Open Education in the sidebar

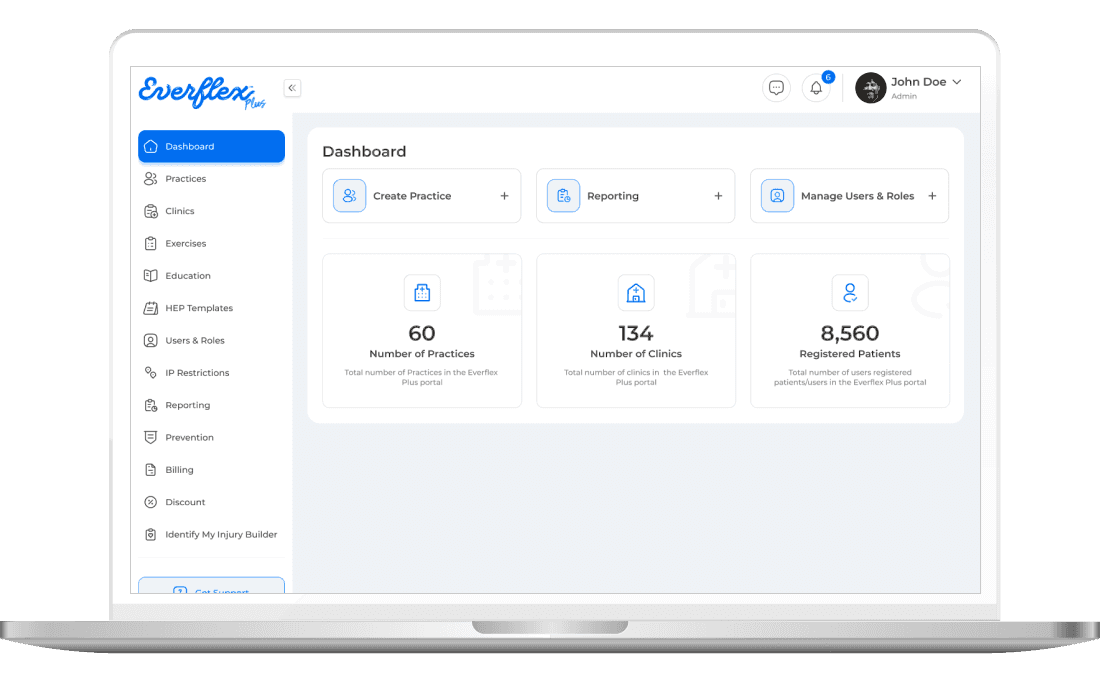tap(211, 276)
